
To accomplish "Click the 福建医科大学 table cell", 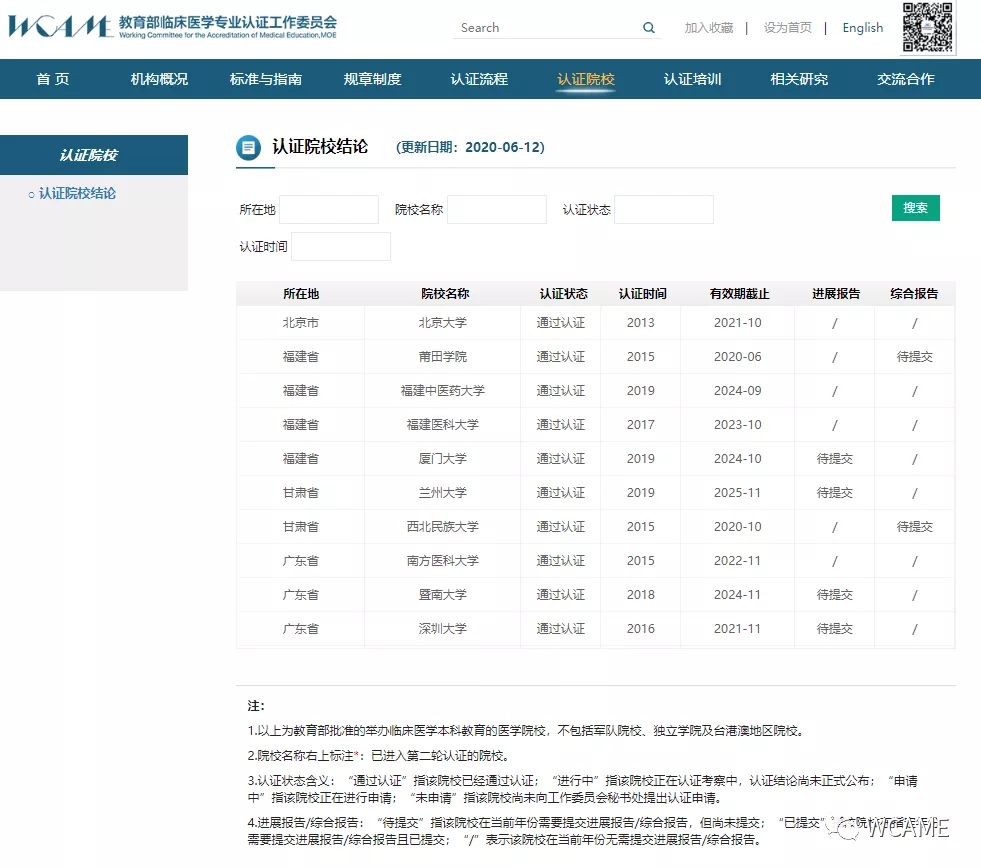I will click(x=442, y=425).
